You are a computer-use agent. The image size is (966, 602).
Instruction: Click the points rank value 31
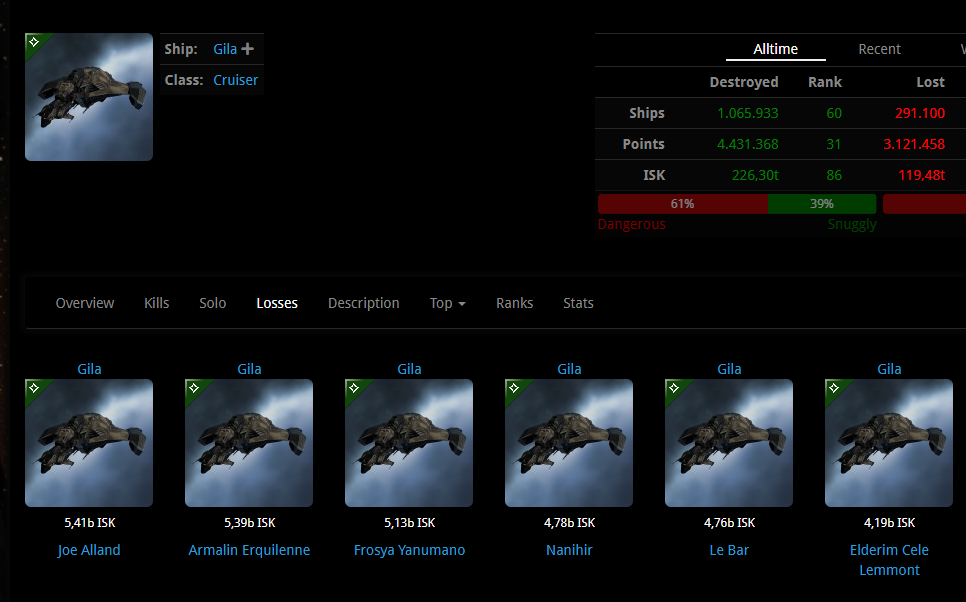[x=834, y=144]
